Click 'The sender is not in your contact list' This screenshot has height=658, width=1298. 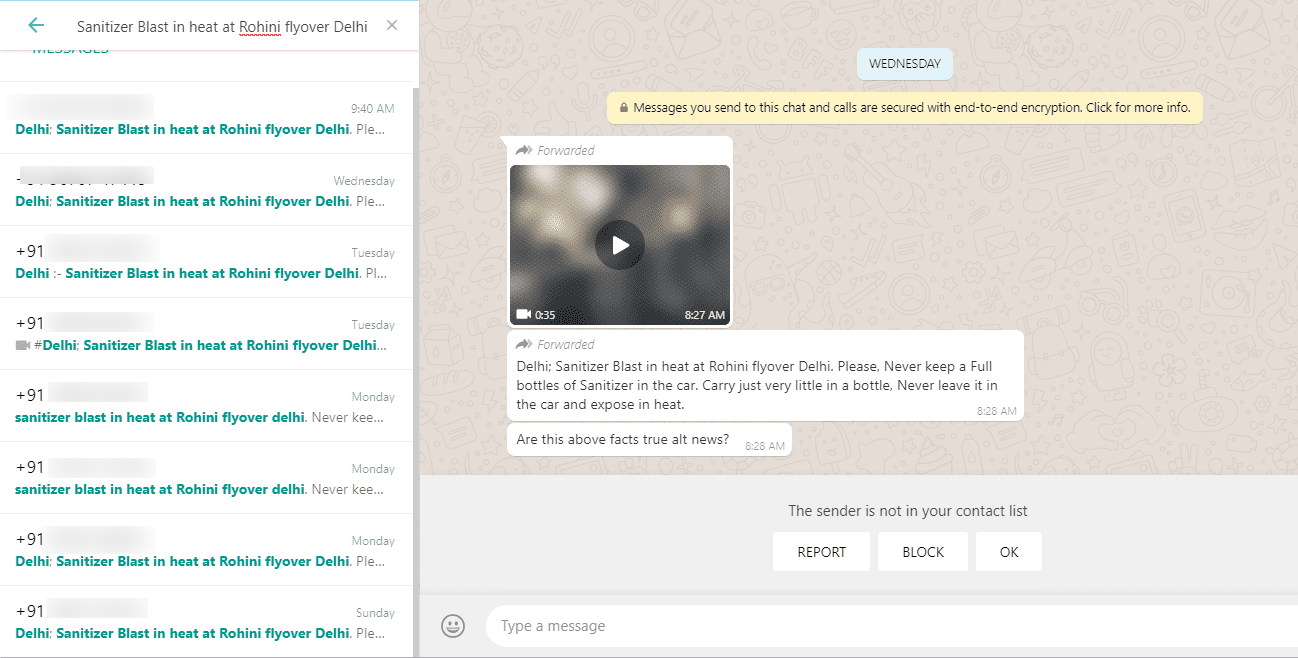[908, 511]
